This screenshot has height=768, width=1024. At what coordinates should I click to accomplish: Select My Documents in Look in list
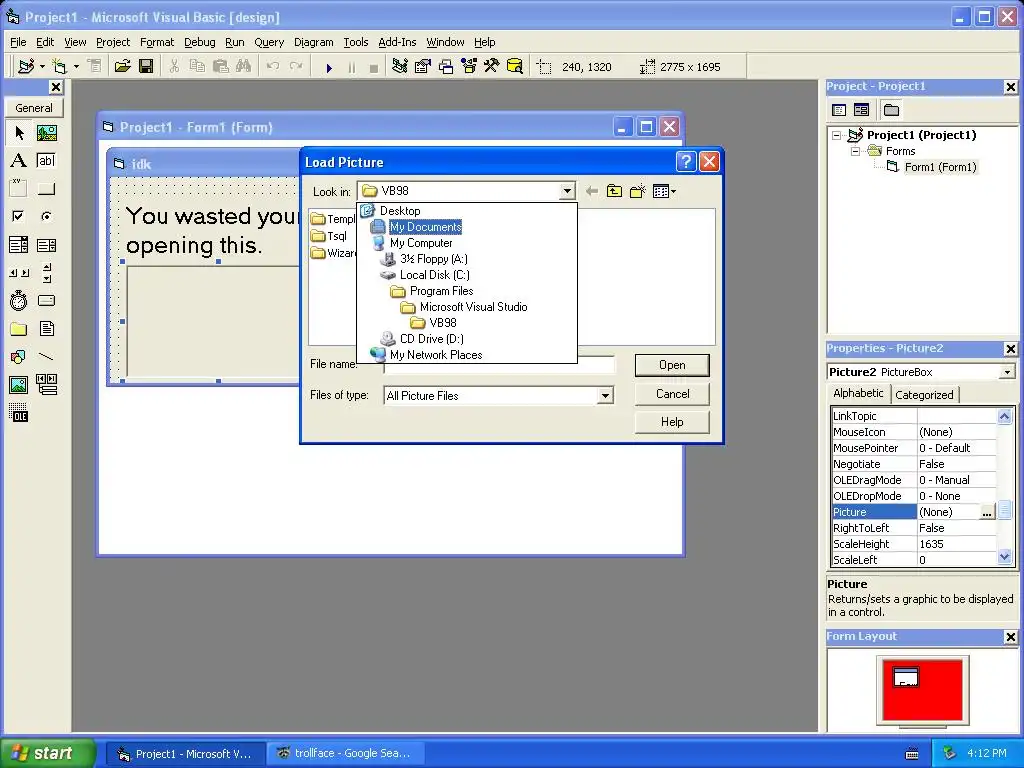coord(425,227)
